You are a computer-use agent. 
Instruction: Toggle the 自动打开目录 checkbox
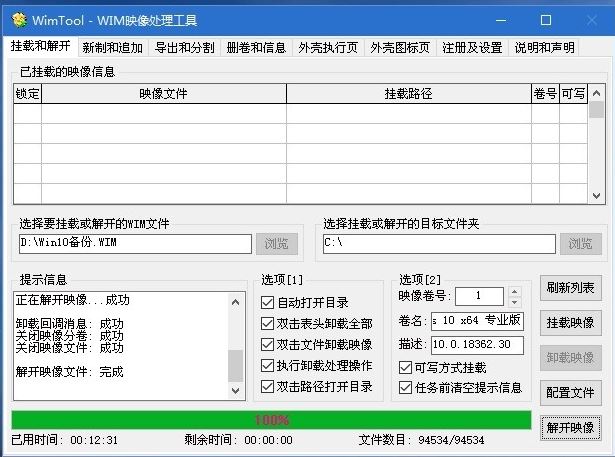(267, 302)
